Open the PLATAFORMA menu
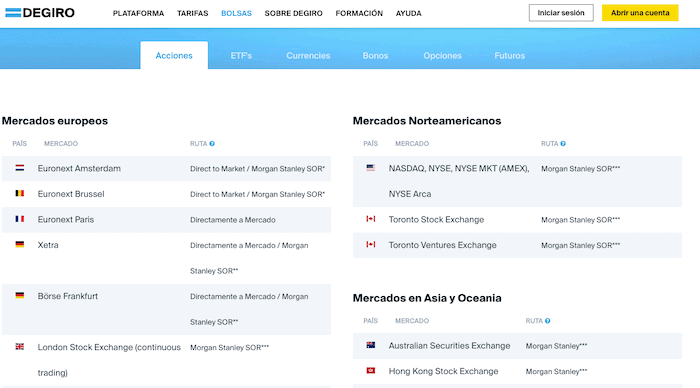This screenshot has width=700, height=388. (x=138, y=13)
